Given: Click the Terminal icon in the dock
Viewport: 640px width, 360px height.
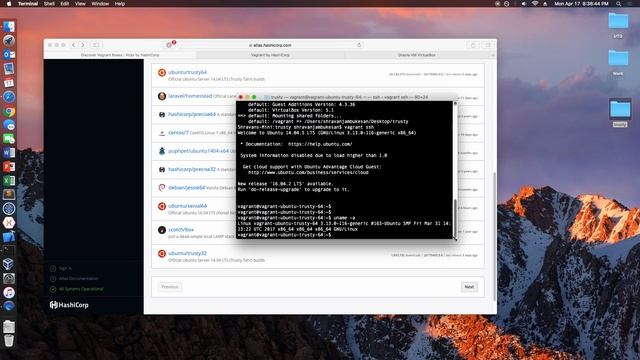Looking at the screenshot, I should [x=9, y=250].
